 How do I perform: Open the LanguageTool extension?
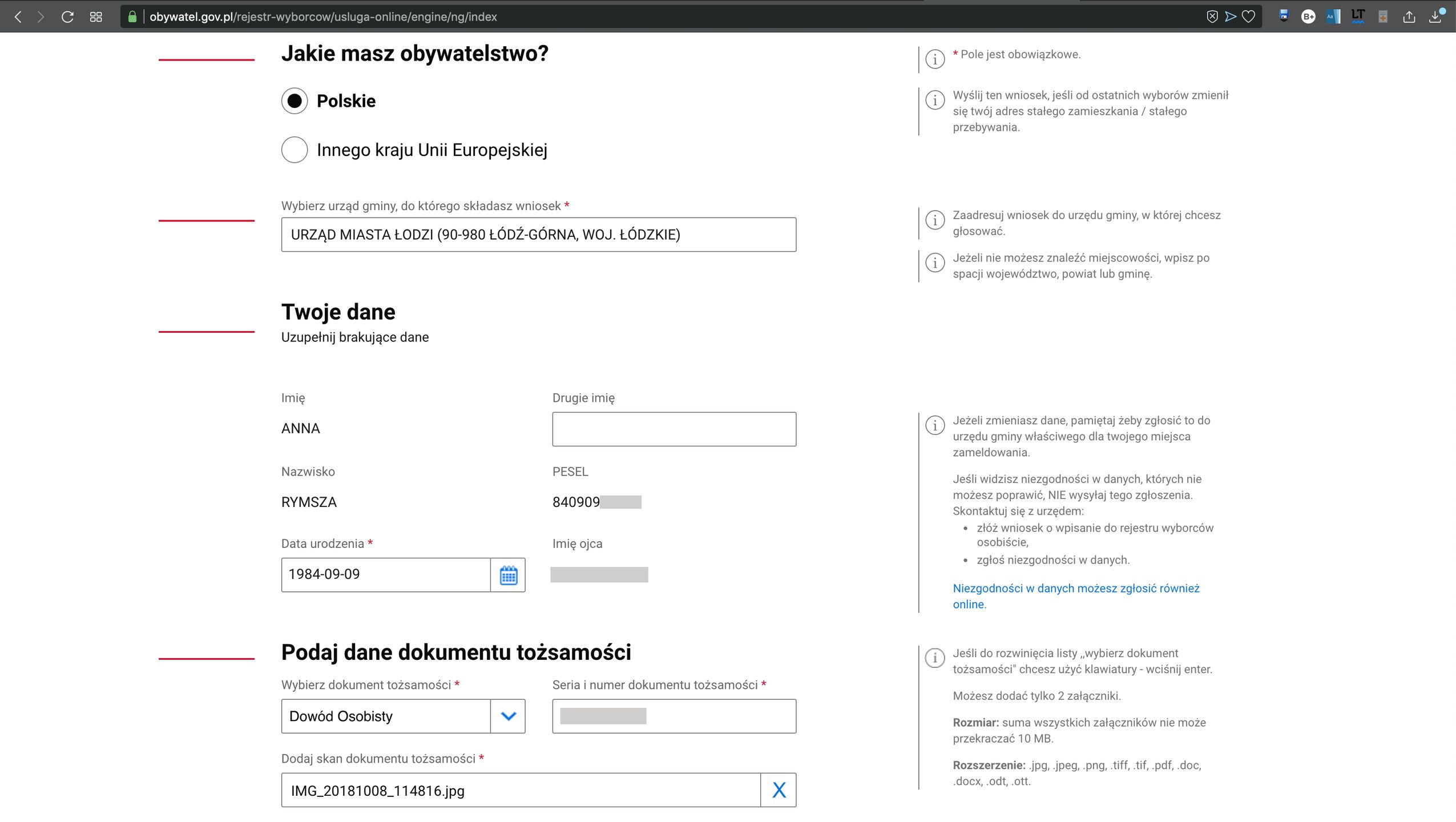pyautogui.click(x=1358, y=17)
